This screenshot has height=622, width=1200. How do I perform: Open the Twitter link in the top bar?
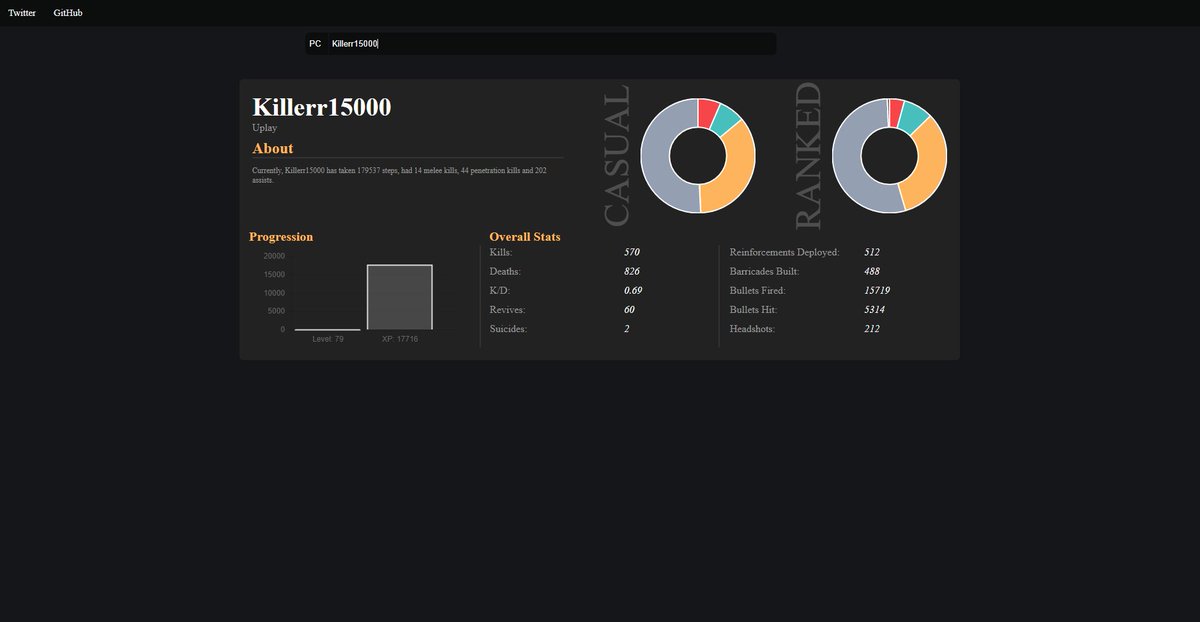coord(22,13)
